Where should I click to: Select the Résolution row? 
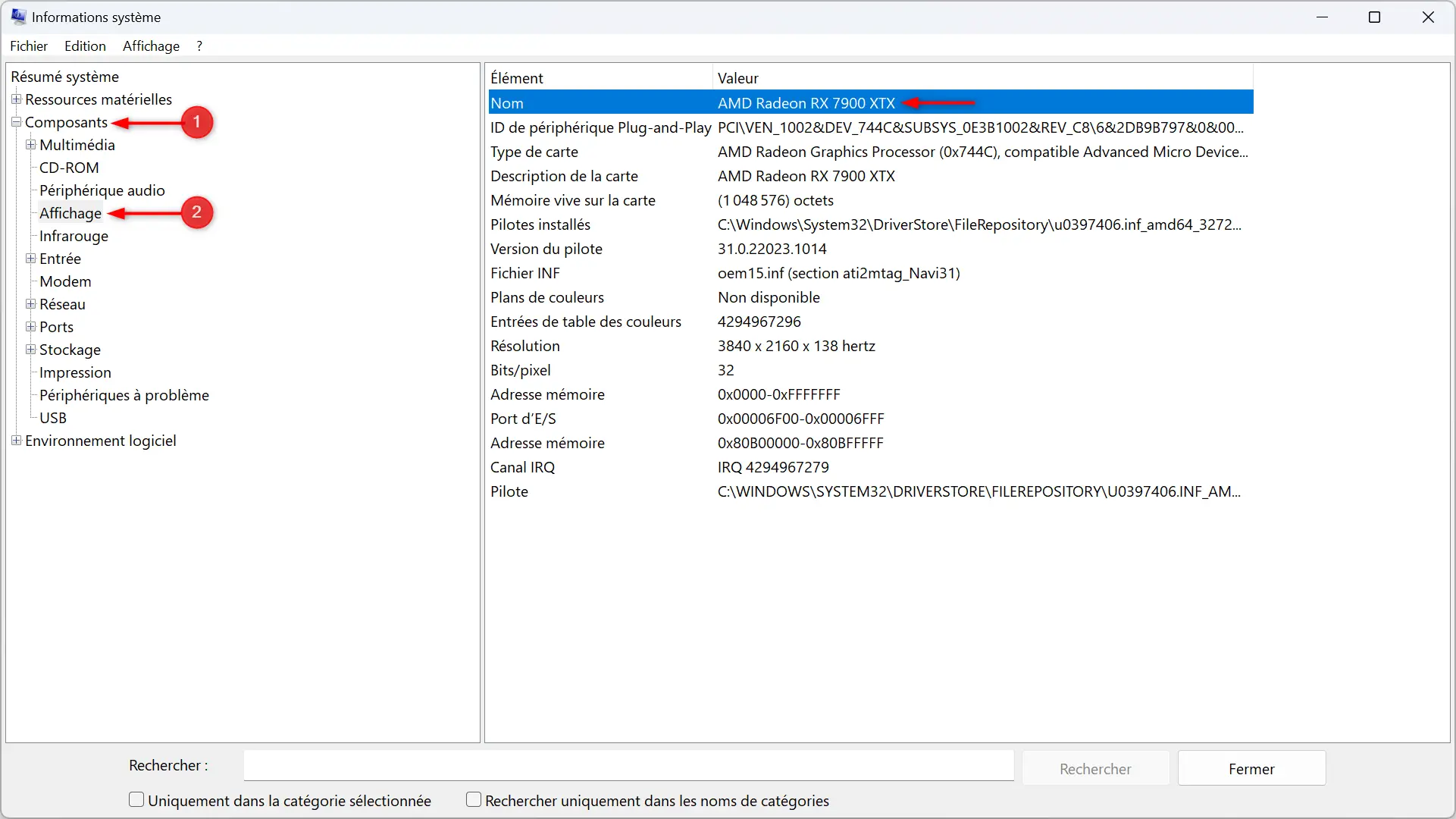[x=871, y=346]
